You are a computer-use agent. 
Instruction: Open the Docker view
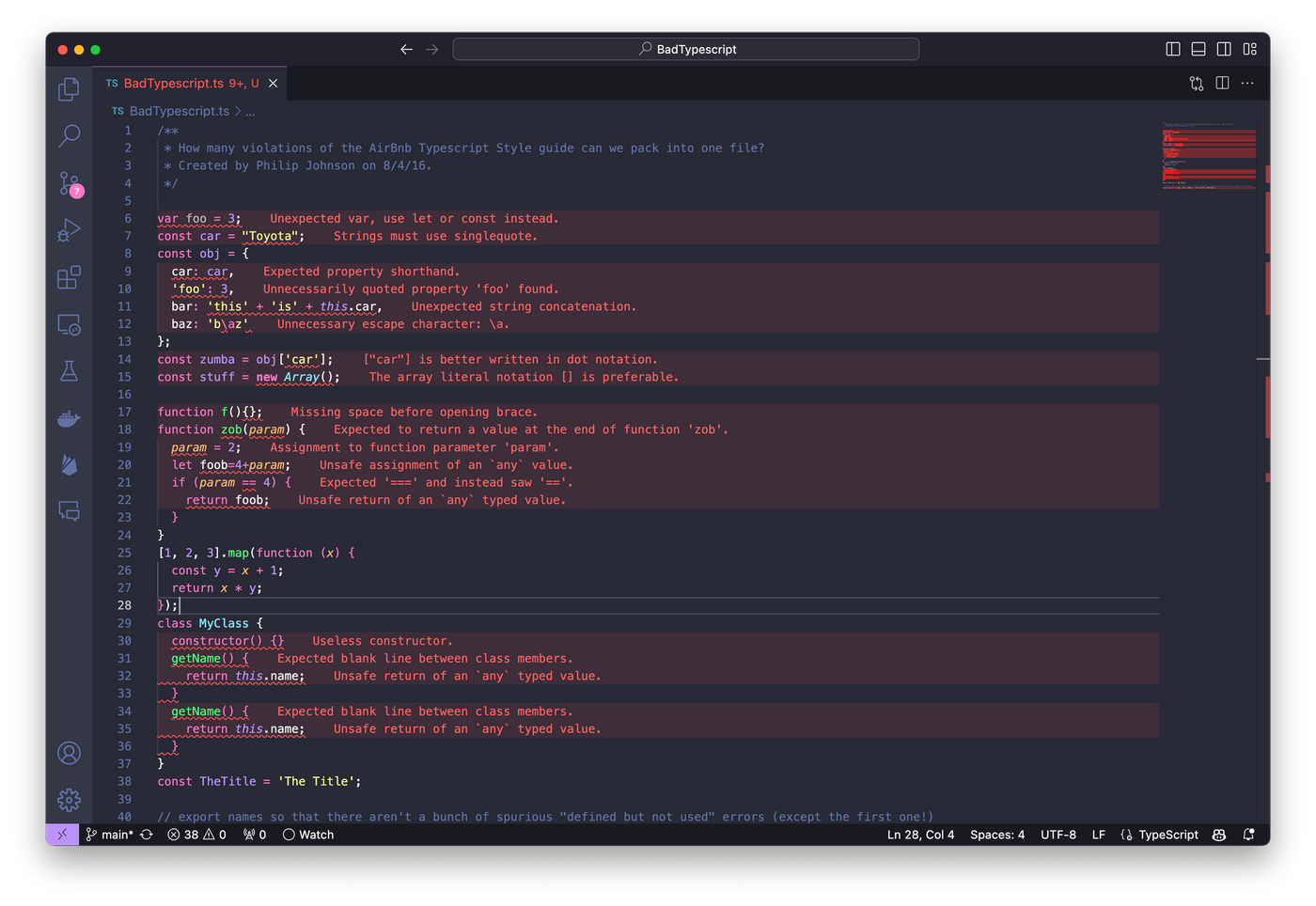click(69, 418)
